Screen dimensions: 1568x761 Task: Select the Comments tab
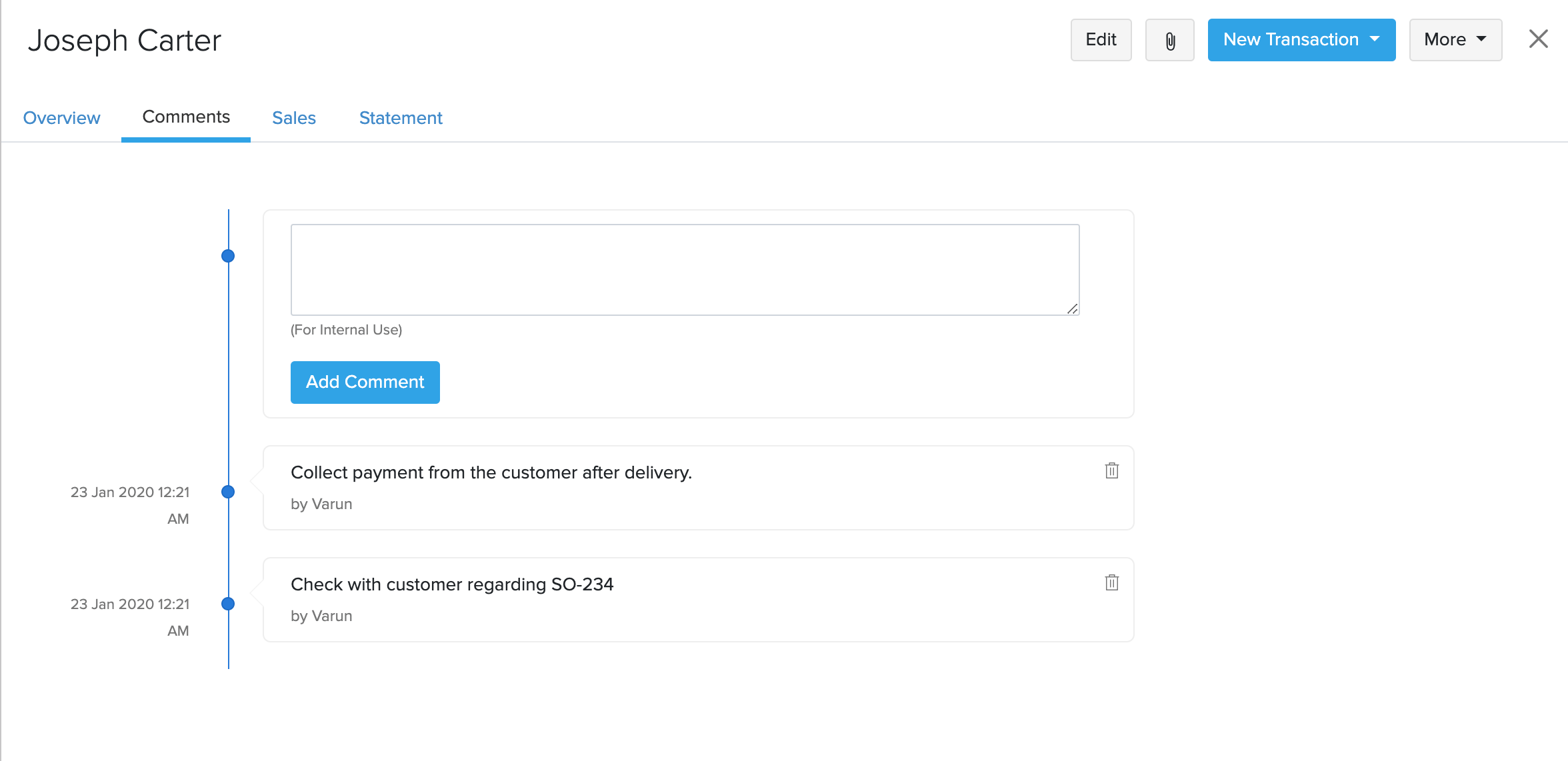185,117
